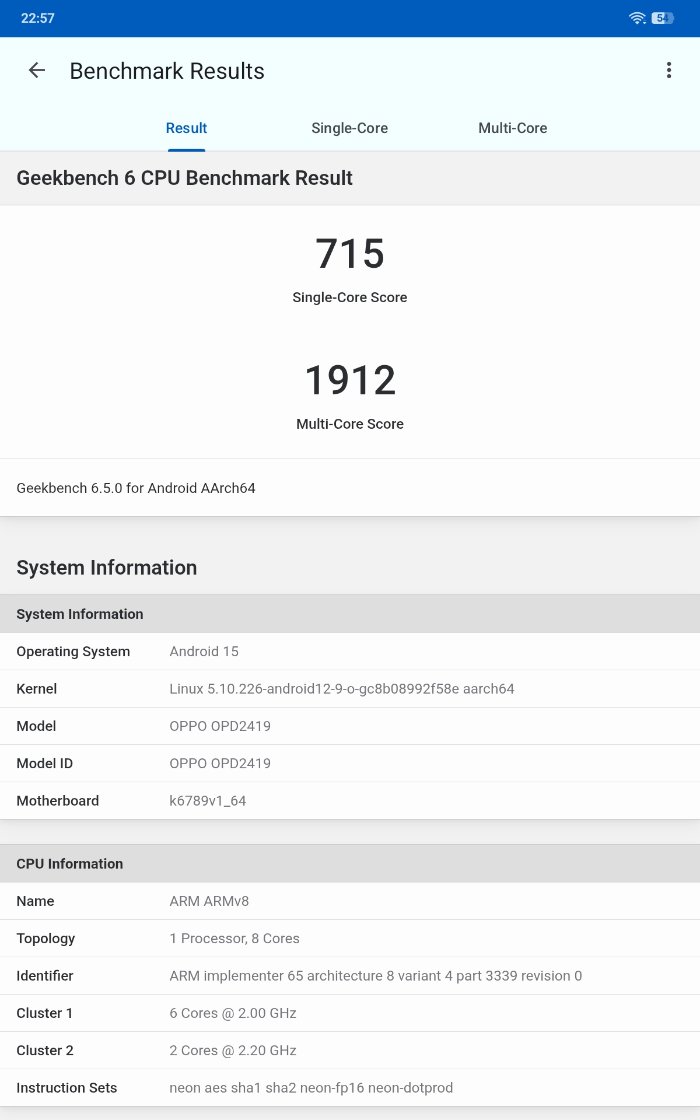Tap the clock showing 22:57
Viewport: 700px width, 1120px height.
[x=38, y=18]
